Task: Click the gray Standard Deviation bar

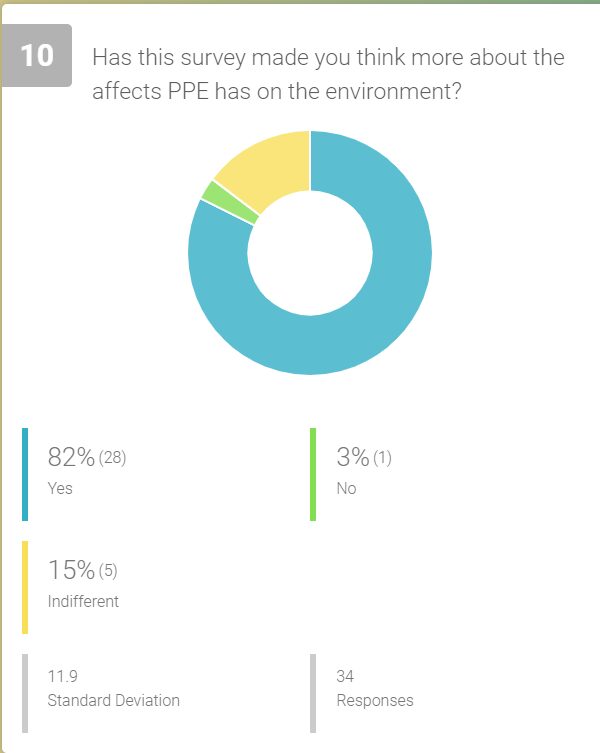Action: click(x=25, y=694)
